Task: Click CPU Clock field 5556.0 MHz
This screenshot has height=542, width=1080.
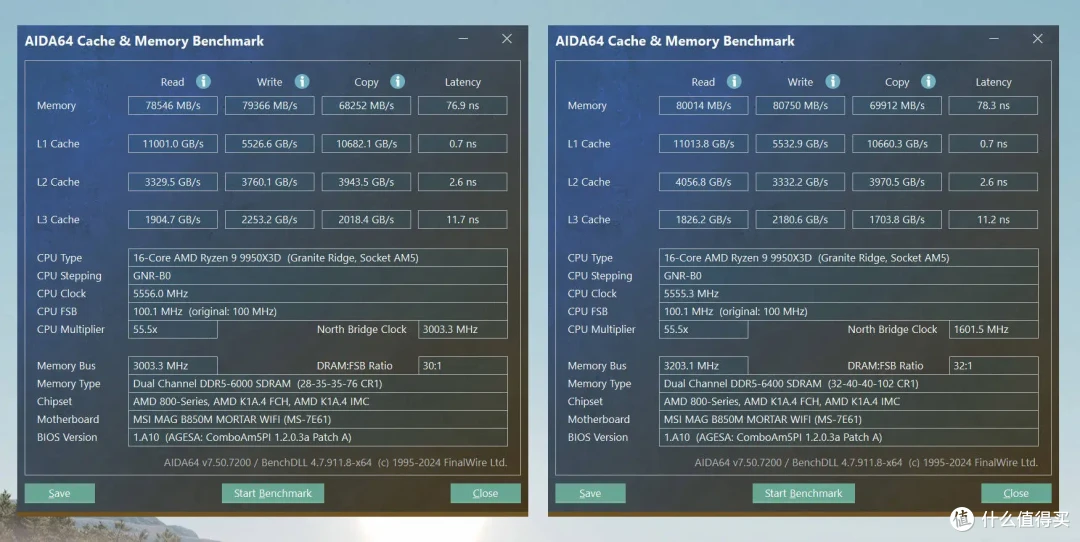Action: 318,293
